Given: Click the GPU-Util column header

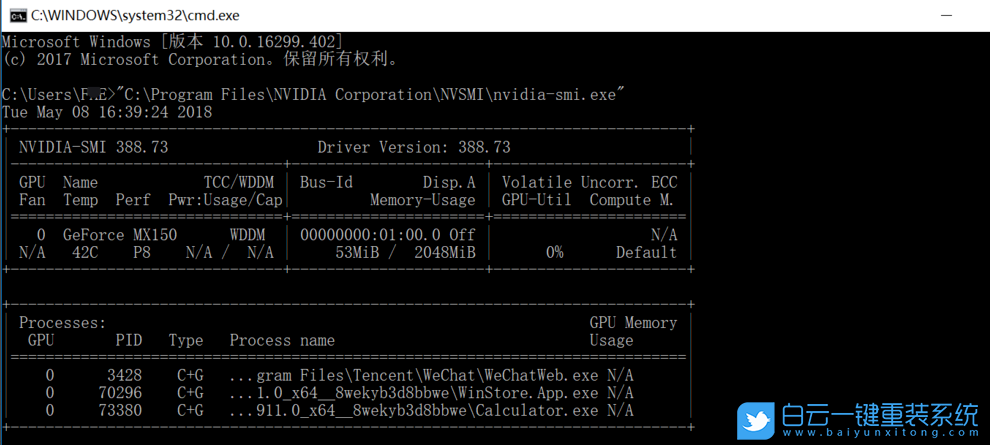Looking at the screenshot, I should [537, 201].
